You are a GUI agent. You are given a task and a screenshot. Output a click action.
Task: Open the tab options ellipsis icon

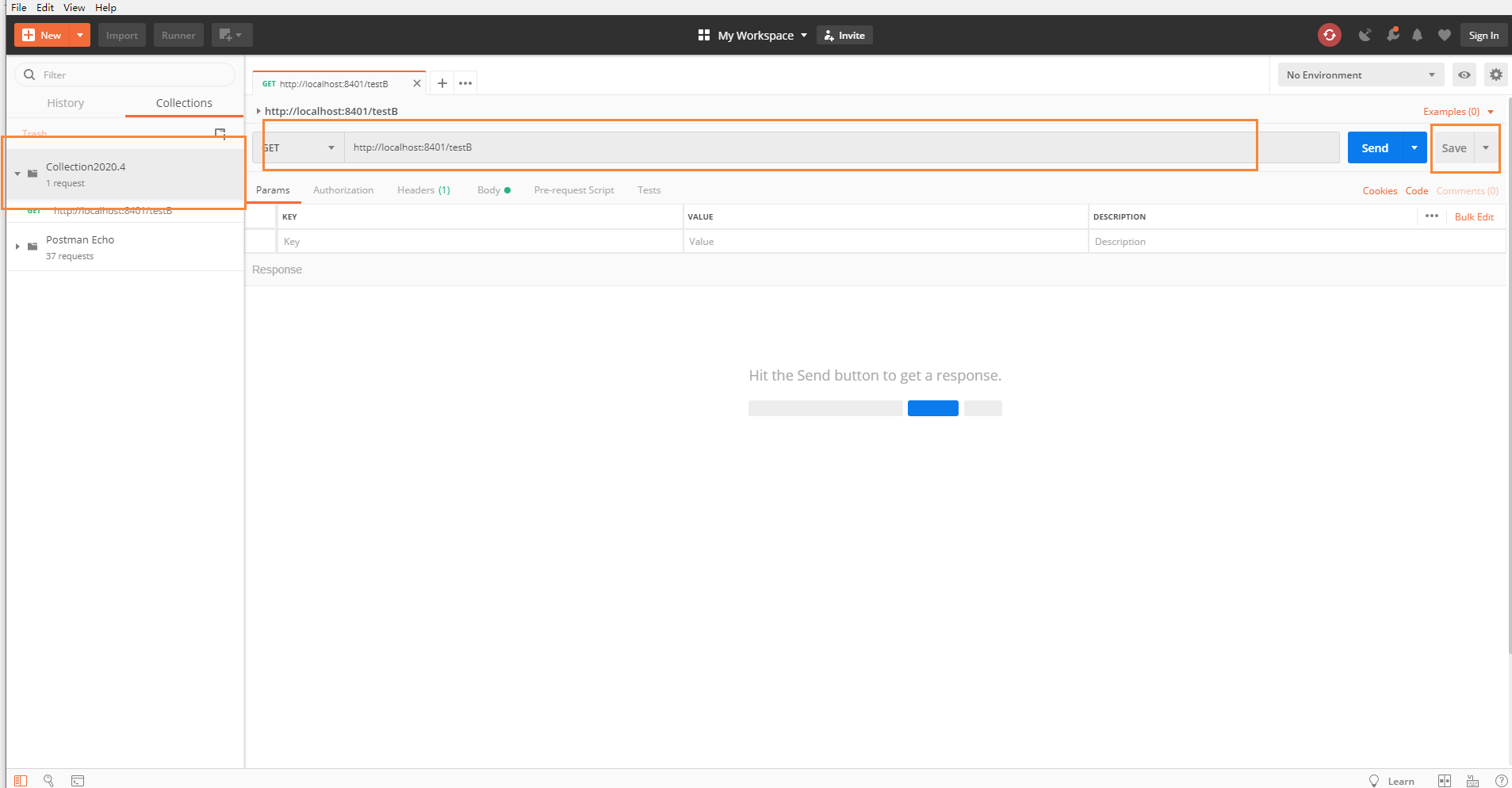466,82
